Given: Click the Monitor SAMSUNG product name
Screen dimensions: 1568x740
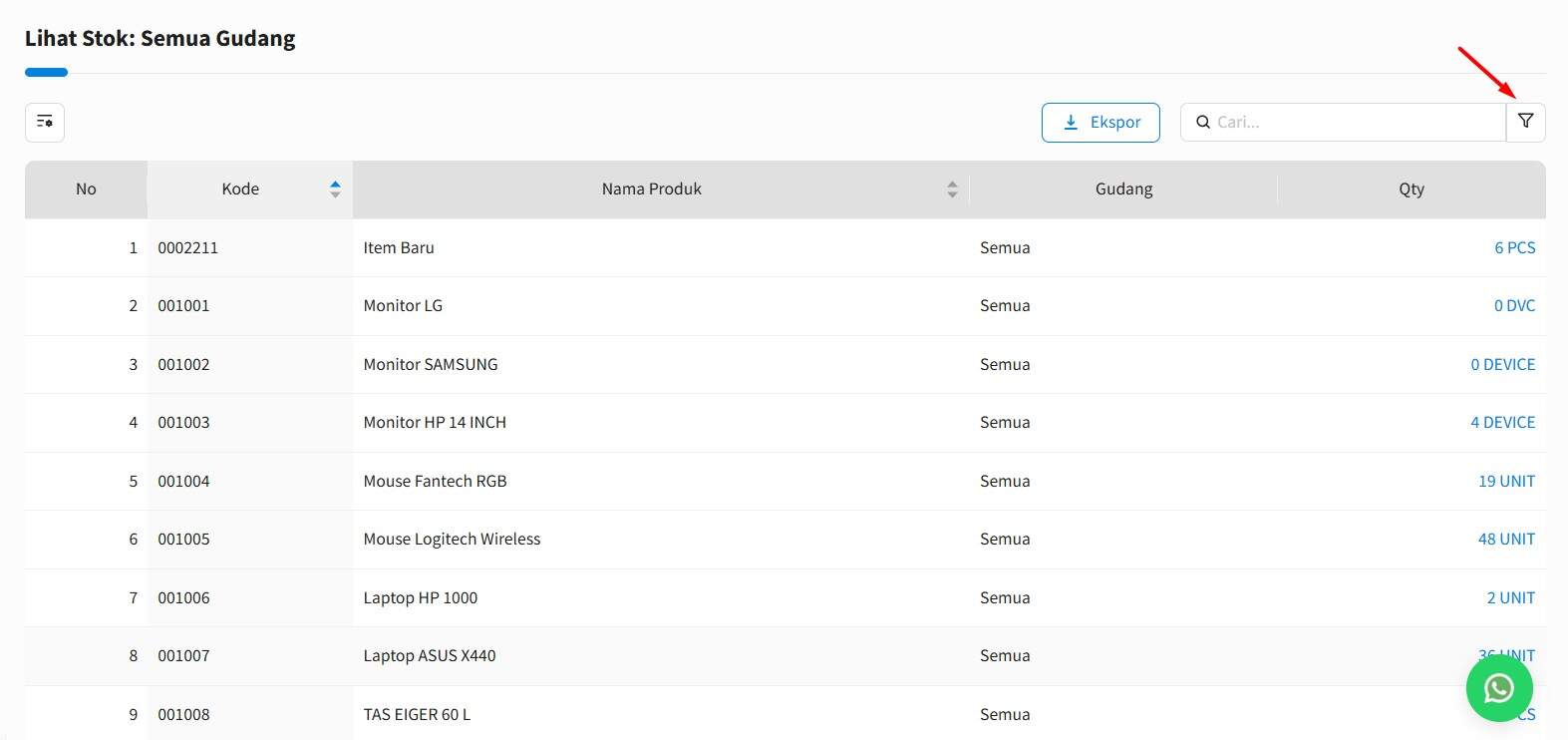Looking at the screenshot, I should (431, 364).
